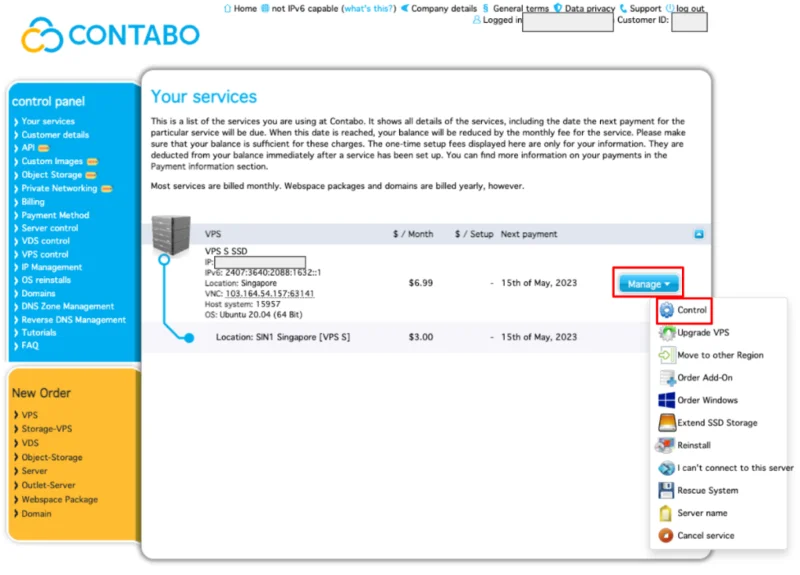Open Payment Method link
The width and height of the screenshot is (800, 575).
click(x=55, y=215)
